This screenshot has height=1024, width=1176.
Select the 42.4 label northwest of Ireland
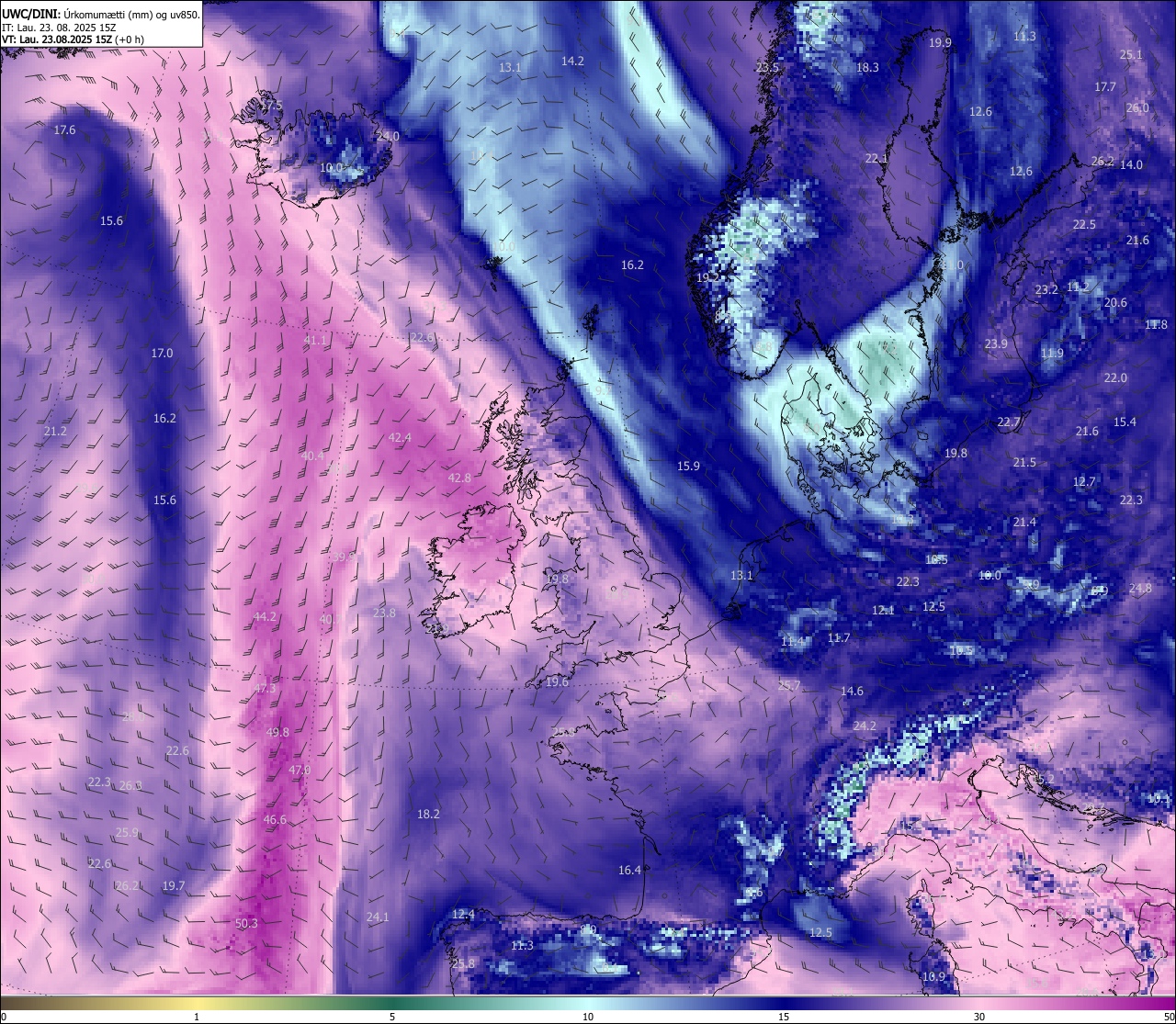coord(400,438)
